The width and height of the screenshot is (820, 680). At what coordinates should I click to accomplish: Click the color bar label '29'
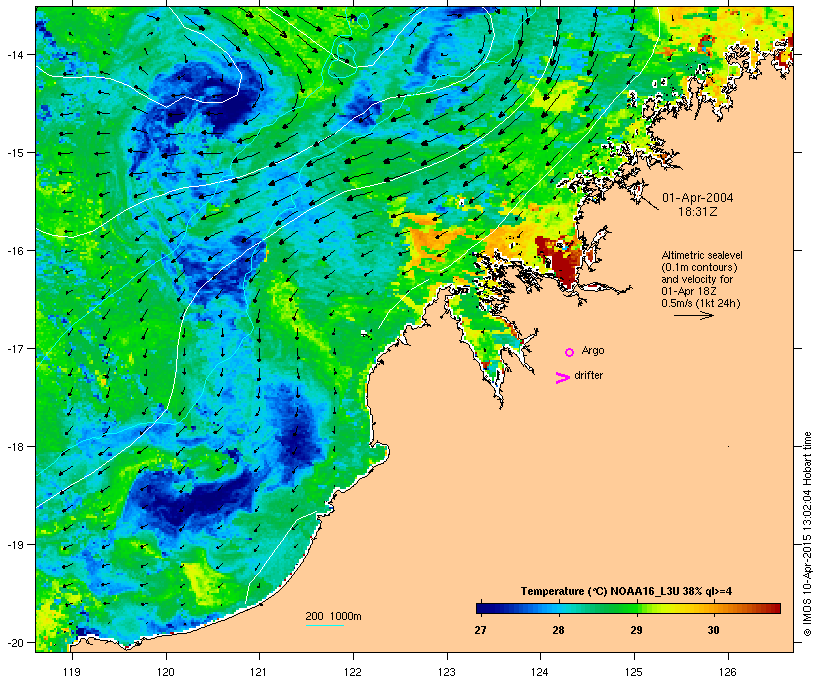point(636,630)
